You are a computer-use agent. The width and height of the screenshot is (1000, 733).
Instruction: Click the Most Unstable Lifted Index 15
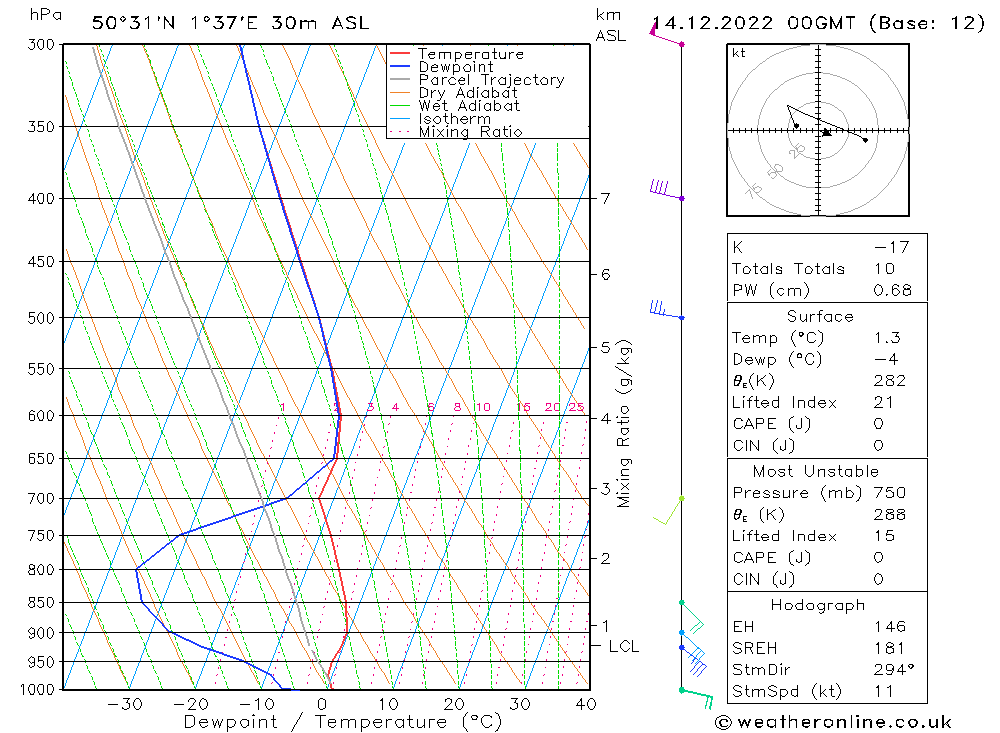pos(885,536)
